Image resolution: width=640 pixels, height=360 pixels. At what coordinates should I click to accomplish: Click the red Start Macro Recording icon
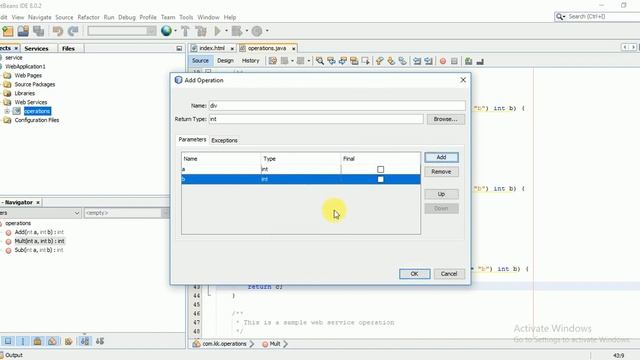point(443,61)
